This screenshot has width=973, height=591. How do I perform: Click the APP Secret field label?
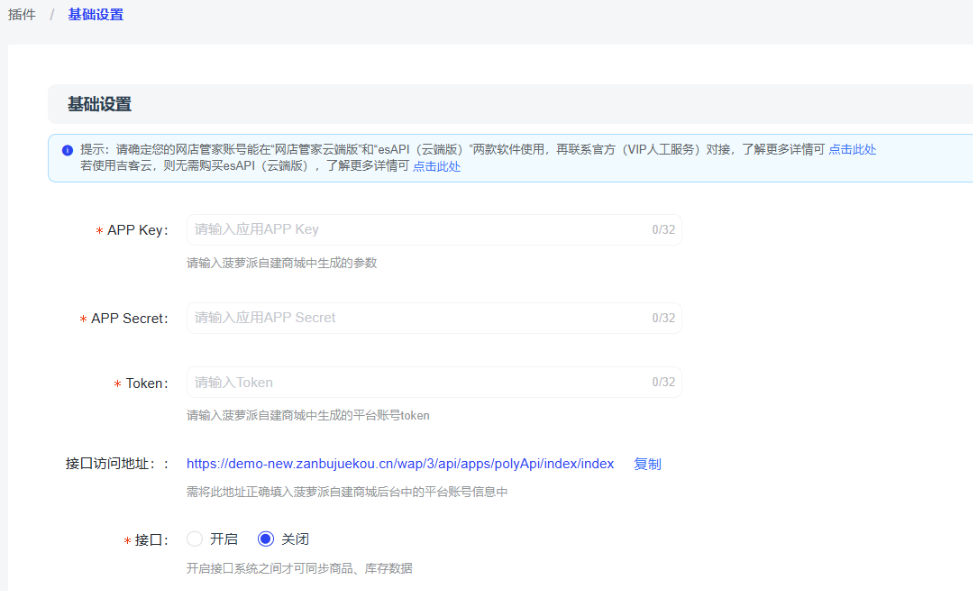pyautogui.click(x=129, y=319)
